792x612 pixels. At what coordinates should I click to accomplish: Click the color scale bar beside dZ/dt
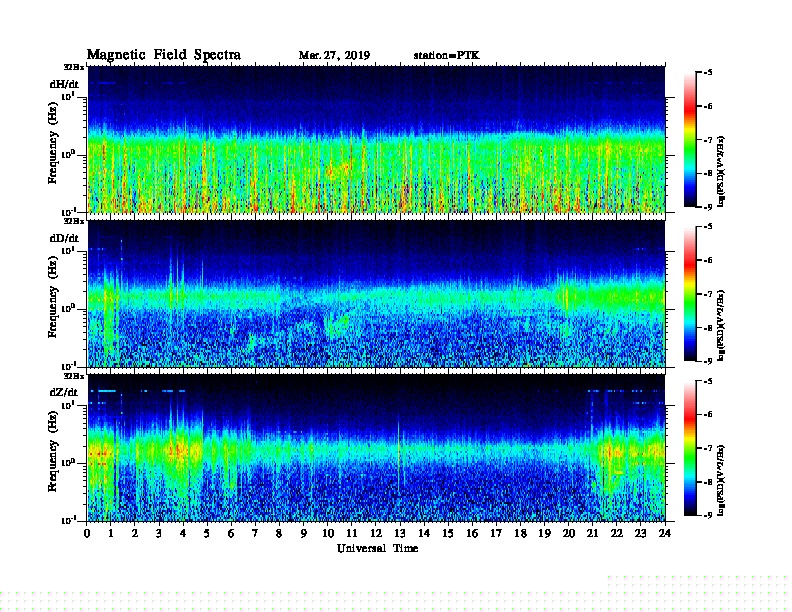pos(690,448)
